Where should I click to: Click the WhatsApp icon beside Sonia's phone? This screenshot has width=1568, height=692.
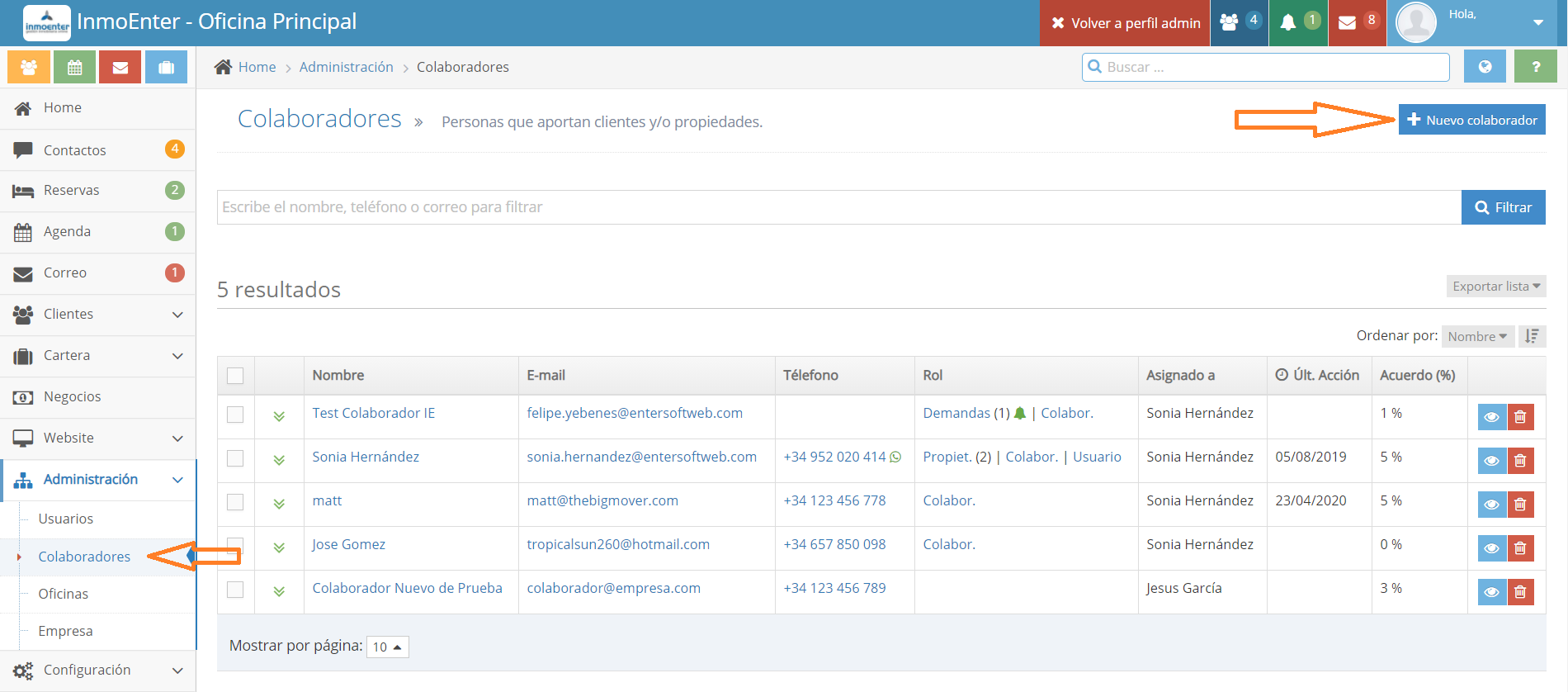(895, 457)
